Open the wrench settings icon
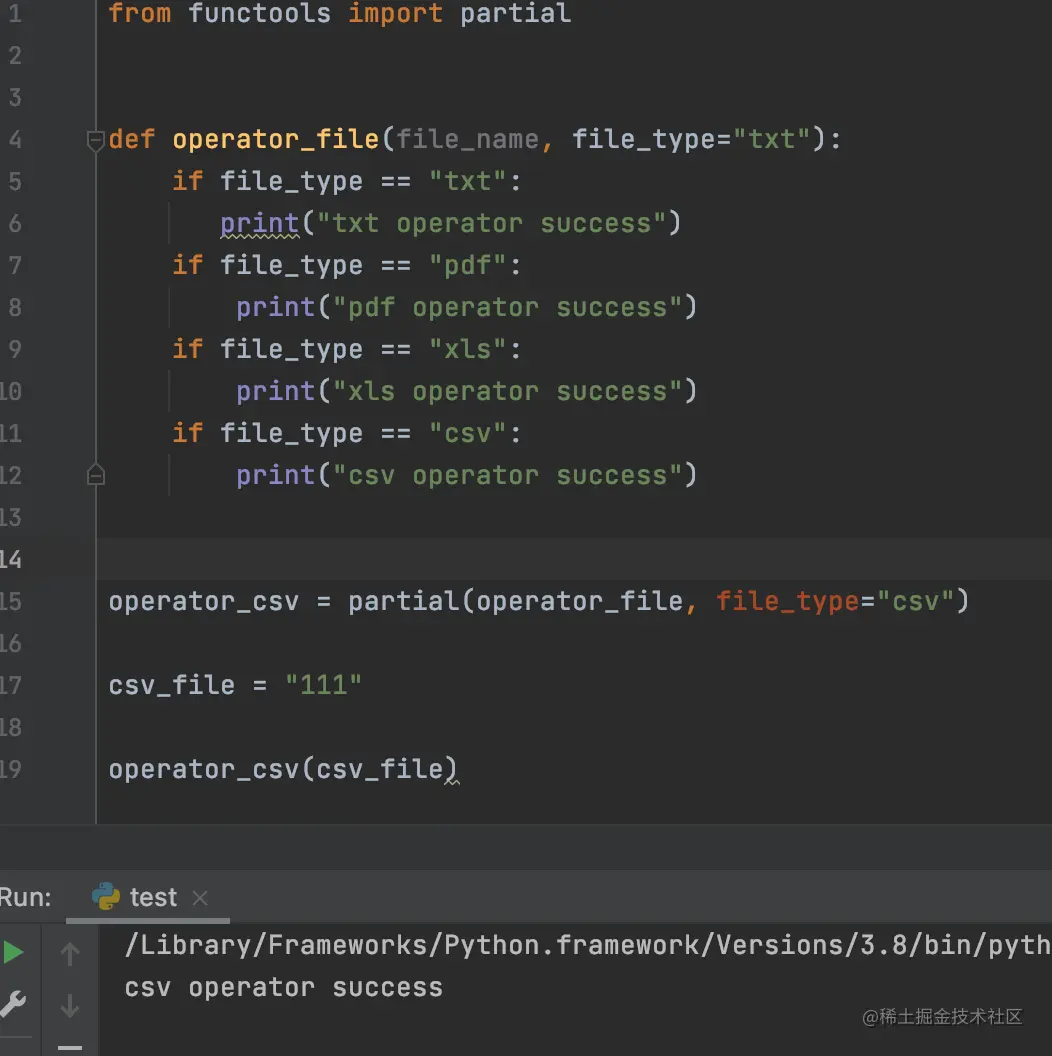This screenshot has height=1056, width=1052. coord(13,1003)
